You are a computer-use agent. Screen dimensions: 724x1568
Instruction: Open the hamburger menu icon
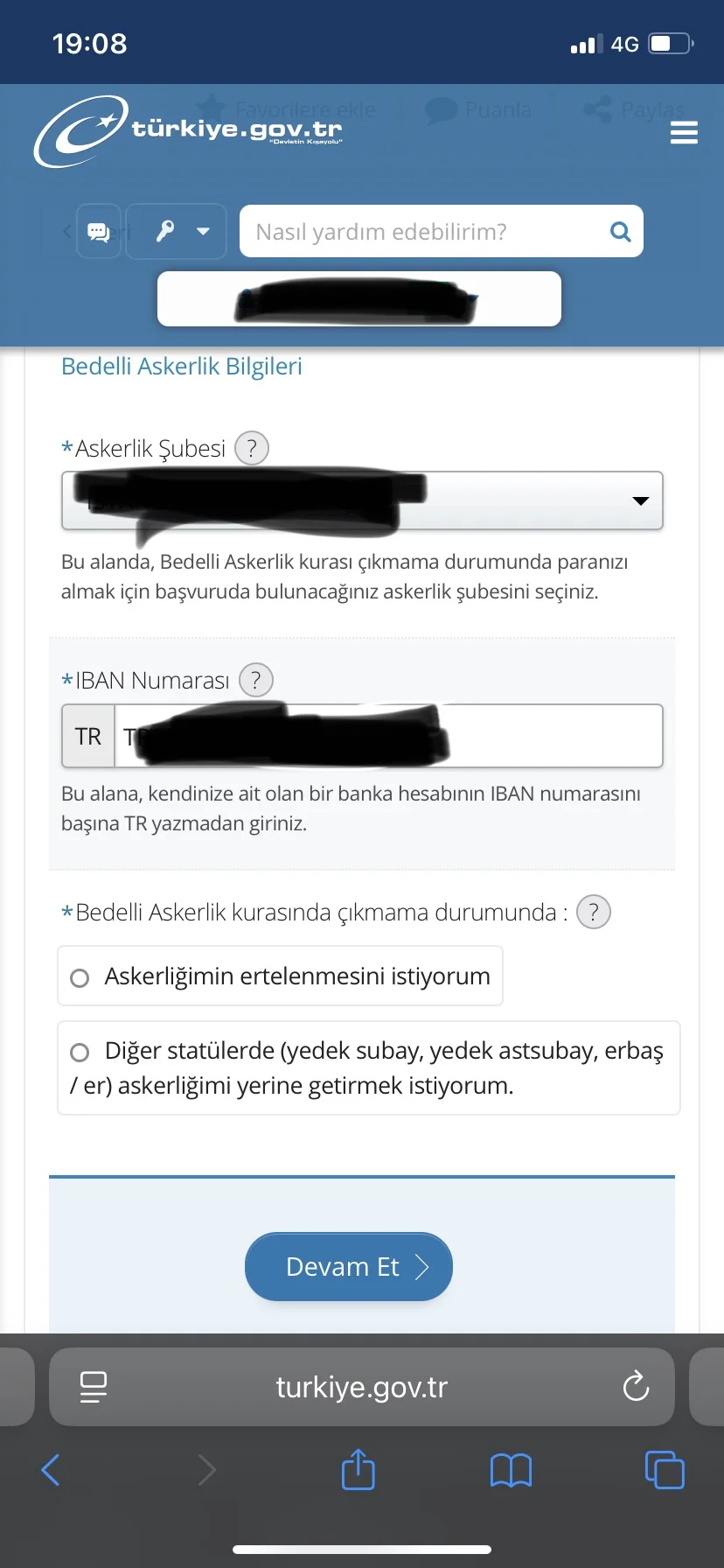point(683,133)
